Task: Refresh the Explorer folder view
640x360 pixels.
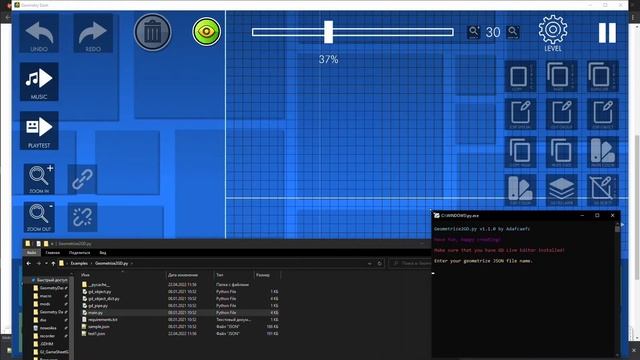Action: pyautogui.click(x=380, y=264)
